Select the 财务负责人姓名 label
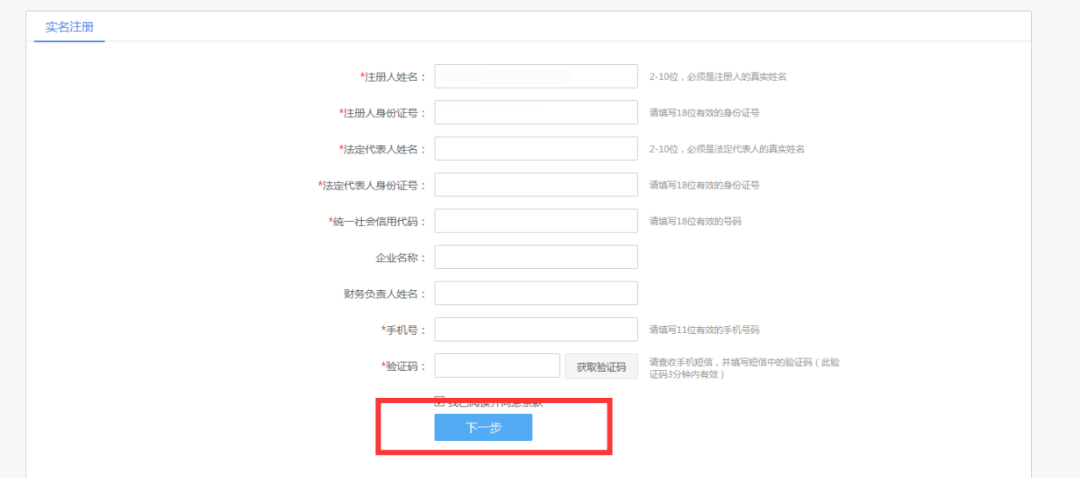This screenshot has width=1080, height=478. click(x=385, y=293)
